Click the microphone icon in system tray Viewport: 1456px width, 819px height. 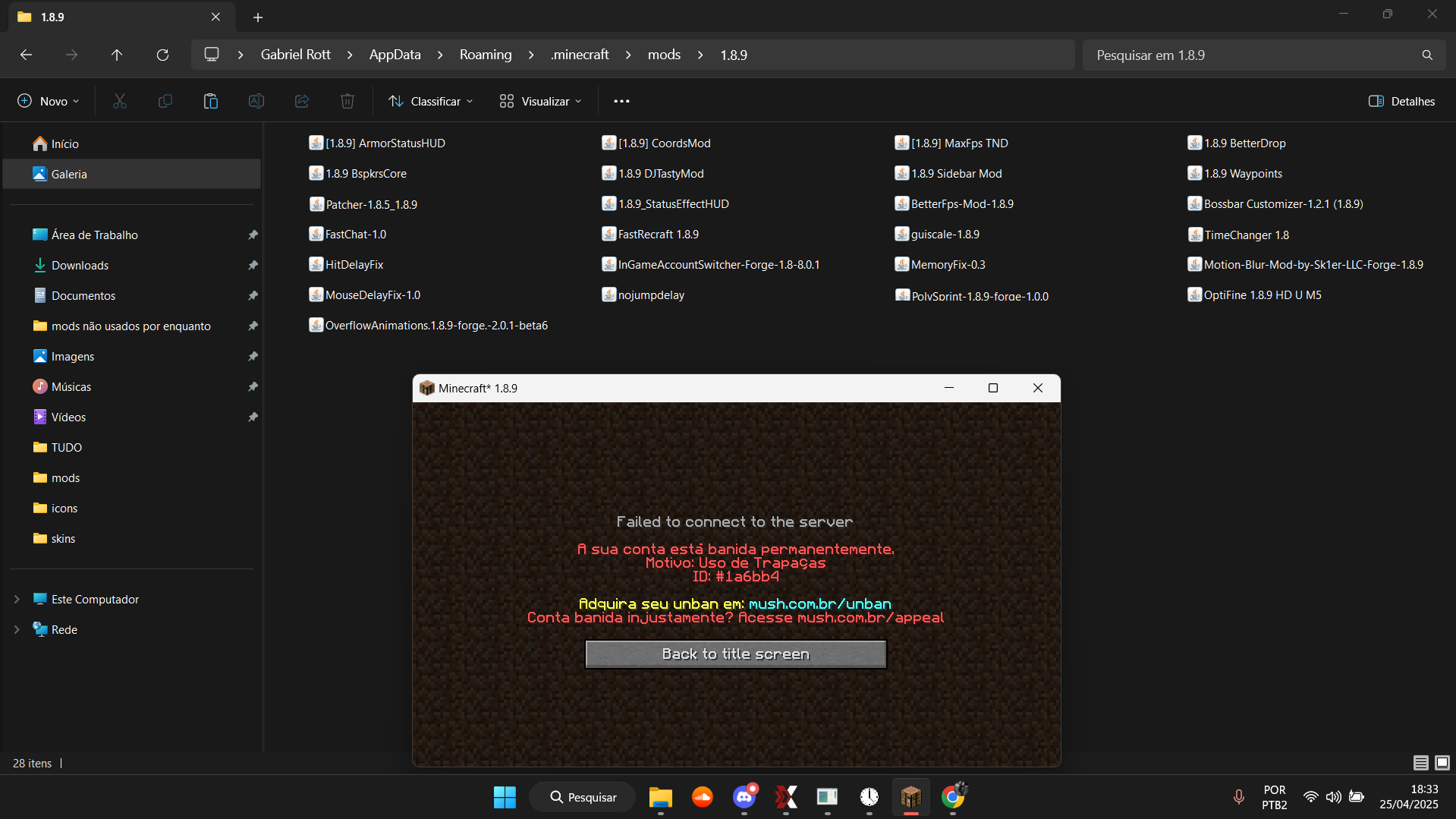1238,797
